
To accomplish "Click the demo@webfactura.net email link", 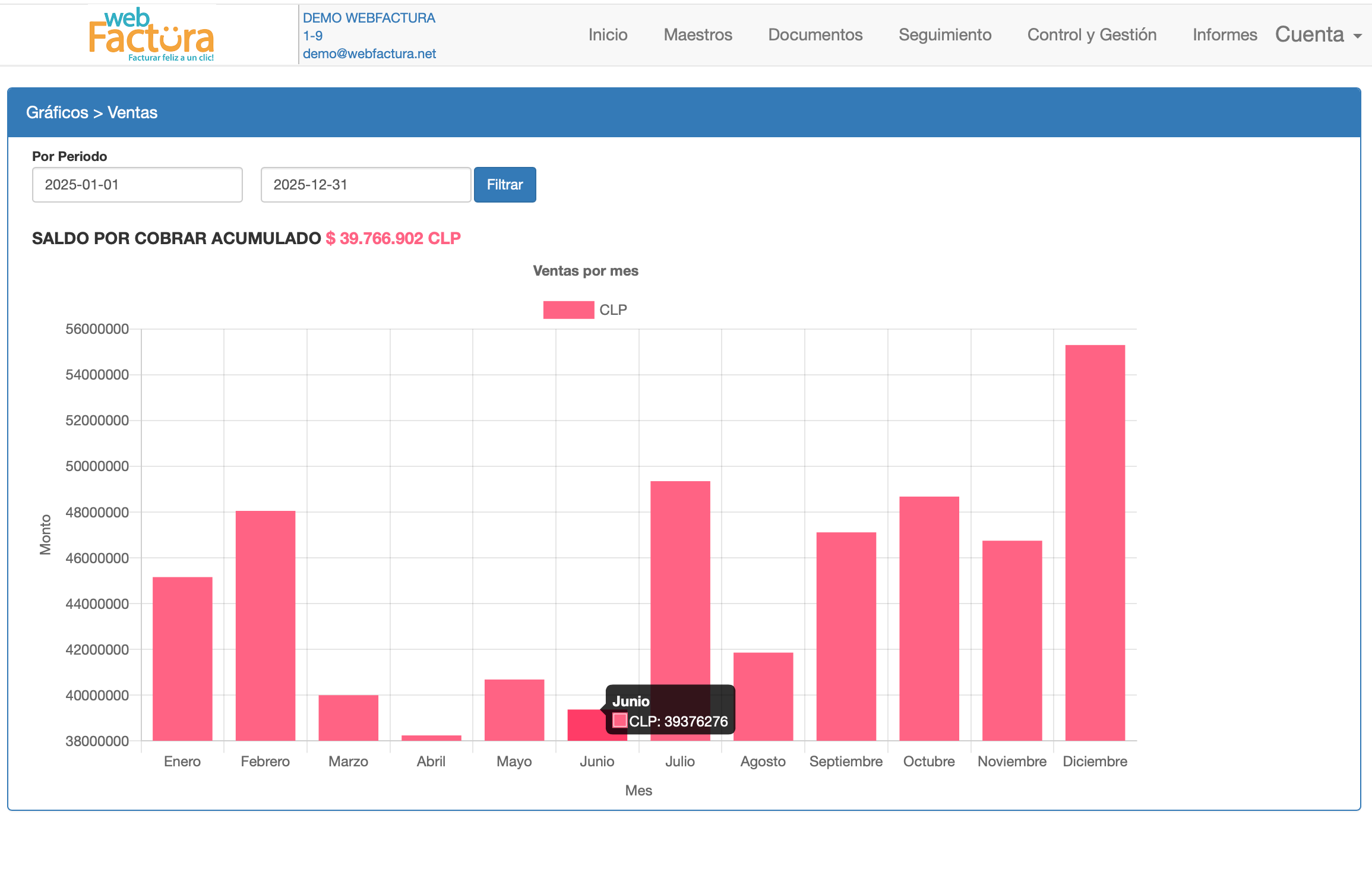I will (x=369, y=53).
